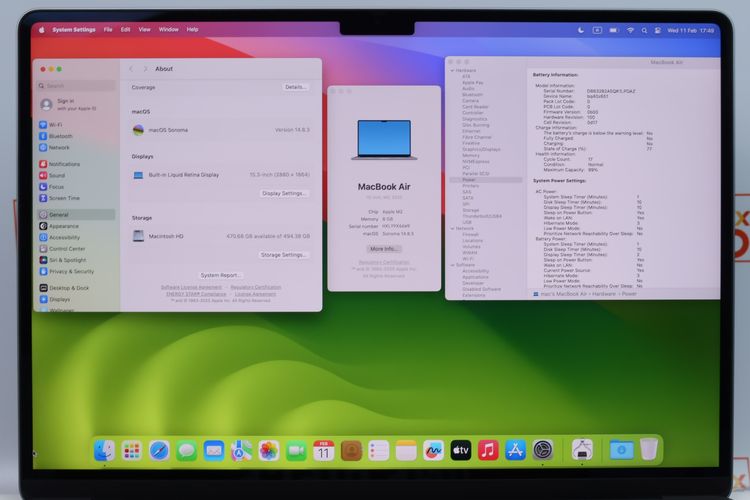Click the Wi-Fi status icon in menu bar
This screenshot has width=750, height=500.
click(630, 30)
